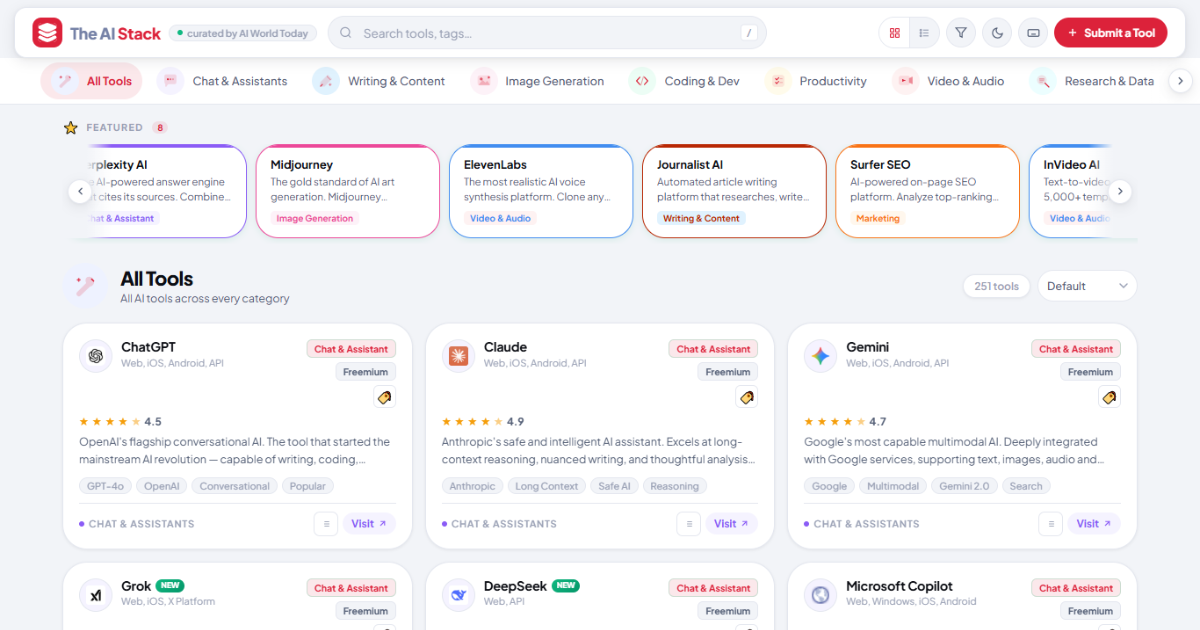Viewport: 1200px width, 630px height.
Task: Open the Image Generation category tab
Action: pos(538,81)
